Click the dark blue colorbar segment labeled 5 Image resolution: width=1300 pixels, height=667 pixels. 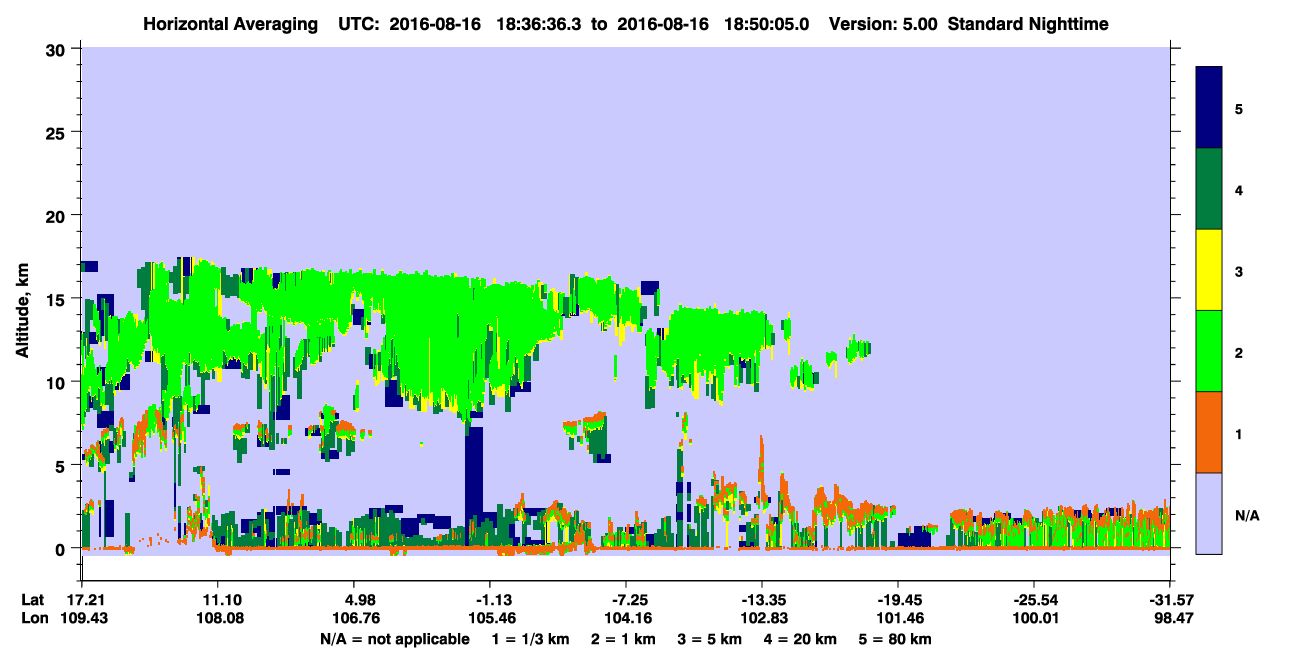click(1209, 108)
